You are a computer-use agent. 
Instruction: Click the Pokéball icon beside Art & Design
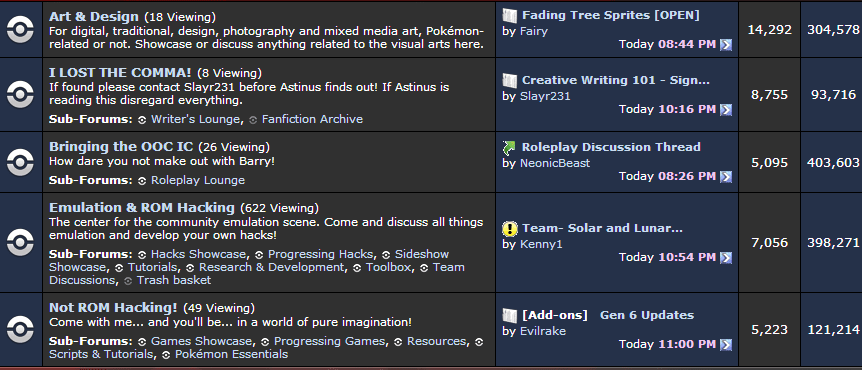20,30
